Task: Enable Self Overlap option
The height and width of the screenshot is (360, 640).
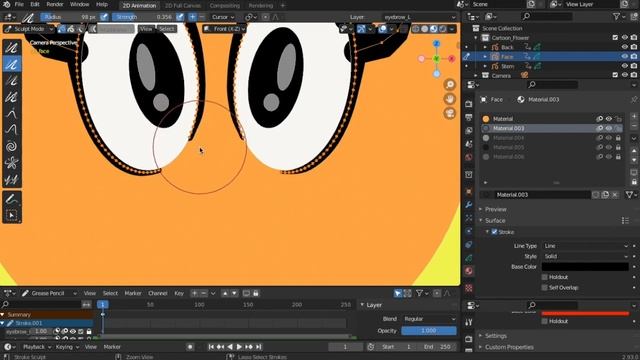Action: point(544,288)
